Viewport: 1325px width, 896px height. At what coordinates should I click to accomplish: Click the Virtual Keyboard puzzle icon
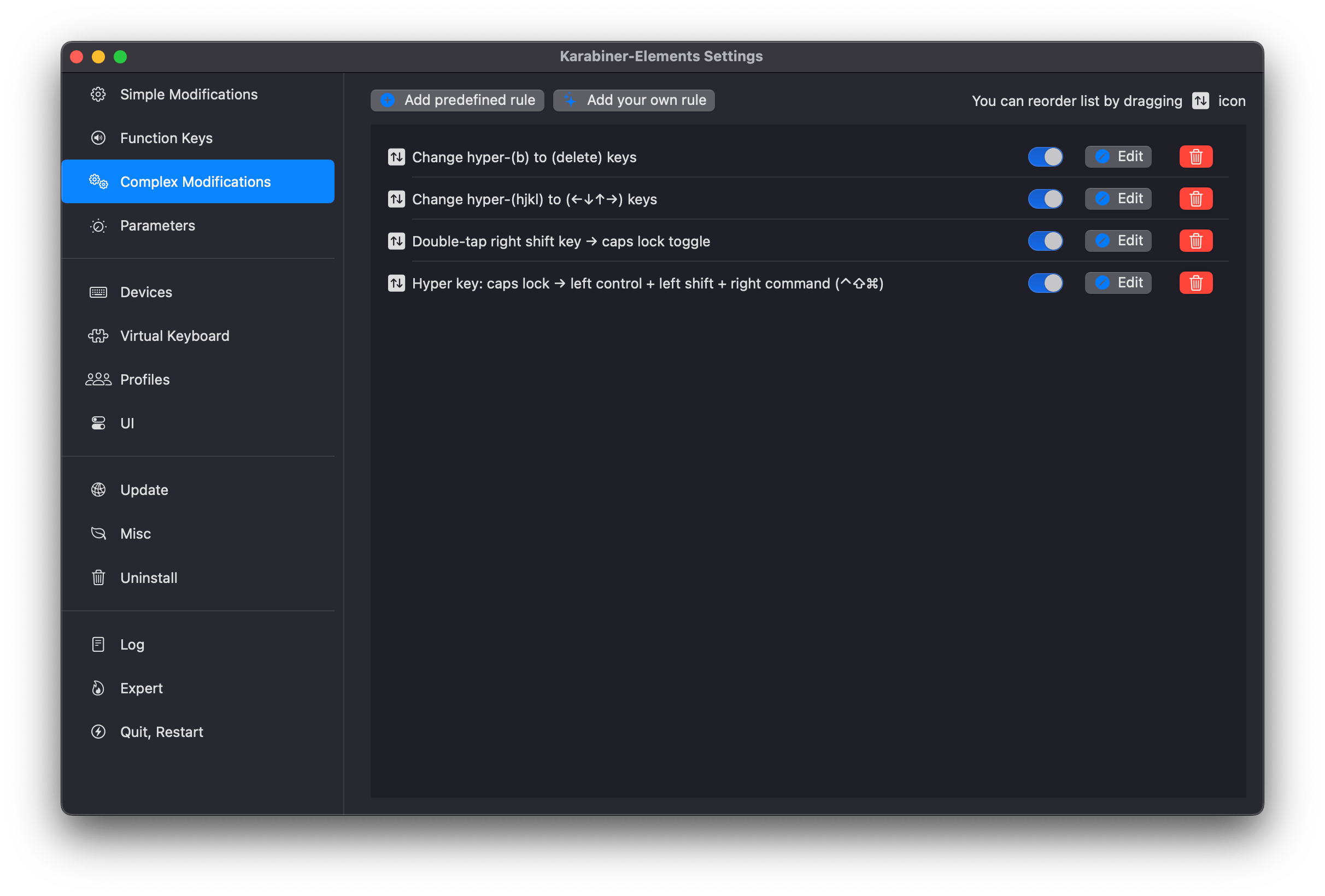pos(98,335)
